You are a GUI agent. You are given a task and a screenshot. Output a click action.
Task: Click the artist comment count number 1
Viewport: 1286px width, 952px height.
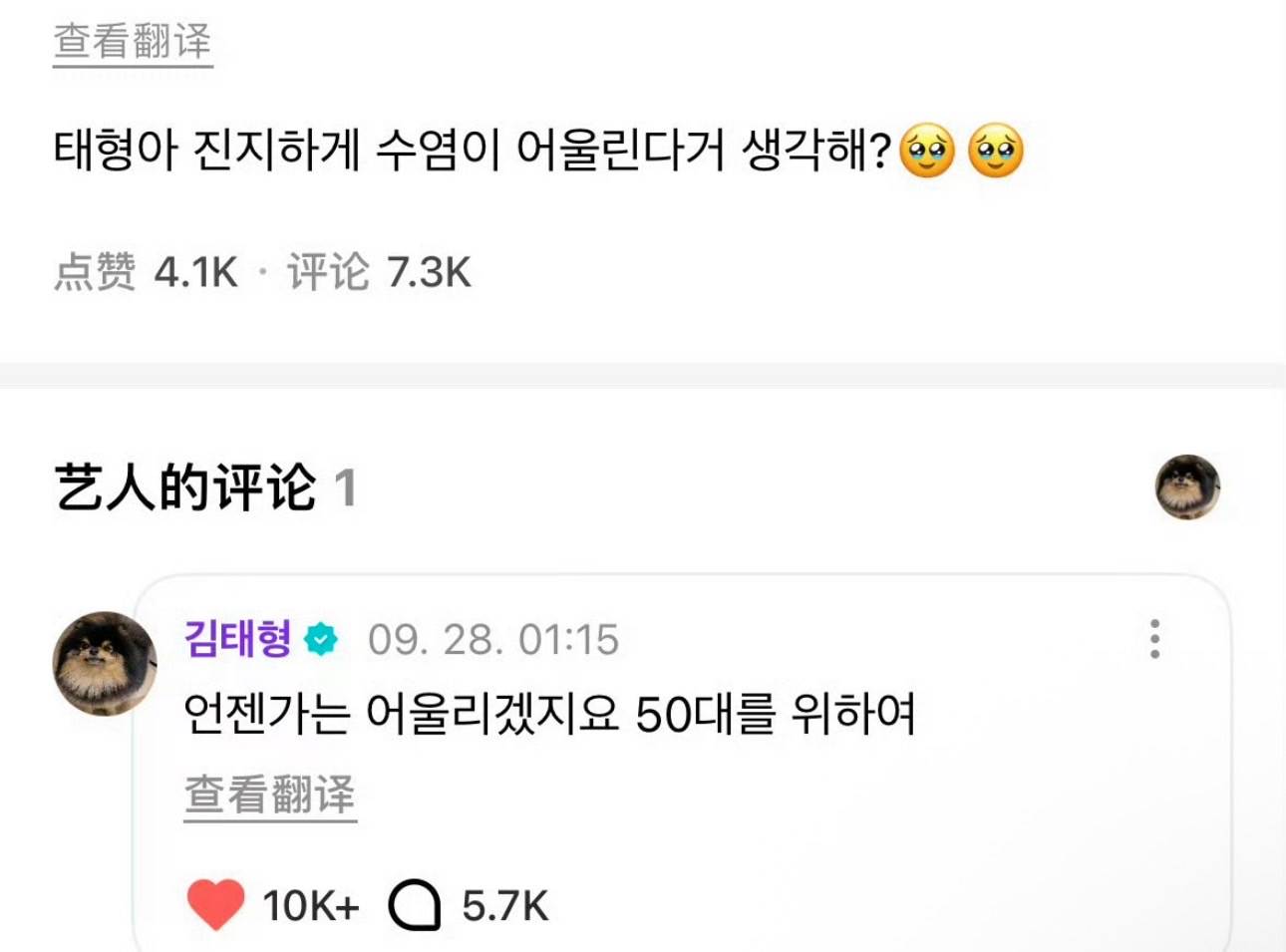[345, 488]
